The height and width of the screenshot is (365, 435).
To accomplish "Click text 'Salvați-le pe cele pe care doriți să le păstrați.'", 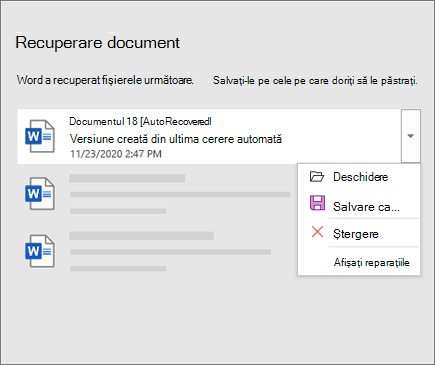I will click(315, 81).
